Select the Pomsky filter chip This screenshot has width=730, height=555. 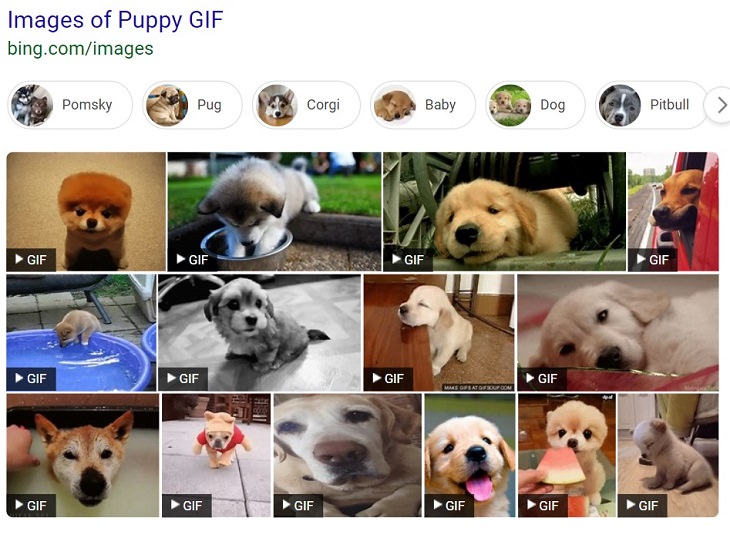point(70,105)
